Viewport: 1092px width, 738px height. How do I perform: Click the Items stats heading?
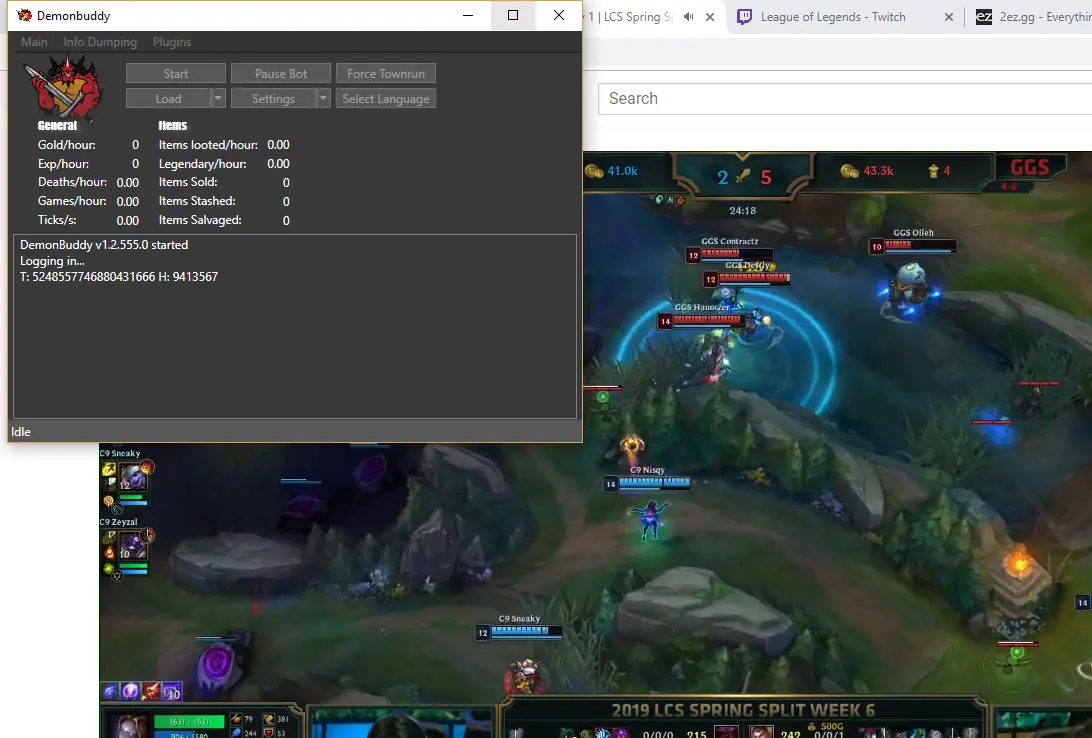point(173,126)
